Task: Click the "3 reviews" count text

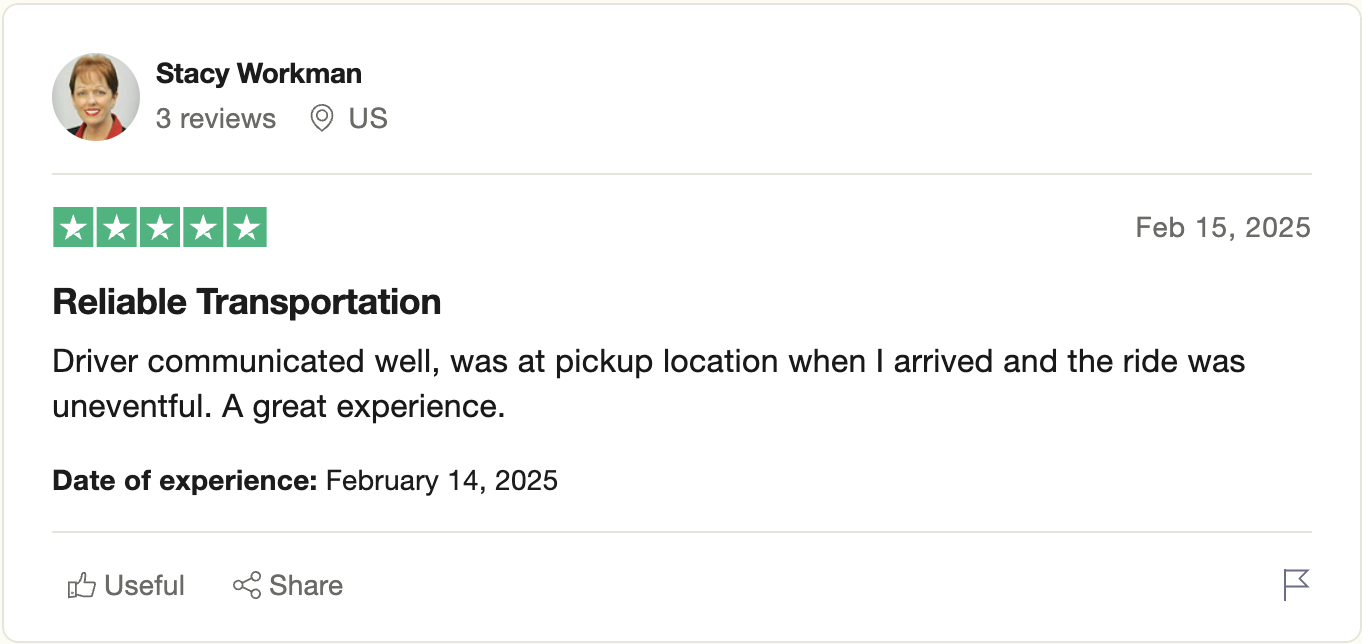Action: 216,119
